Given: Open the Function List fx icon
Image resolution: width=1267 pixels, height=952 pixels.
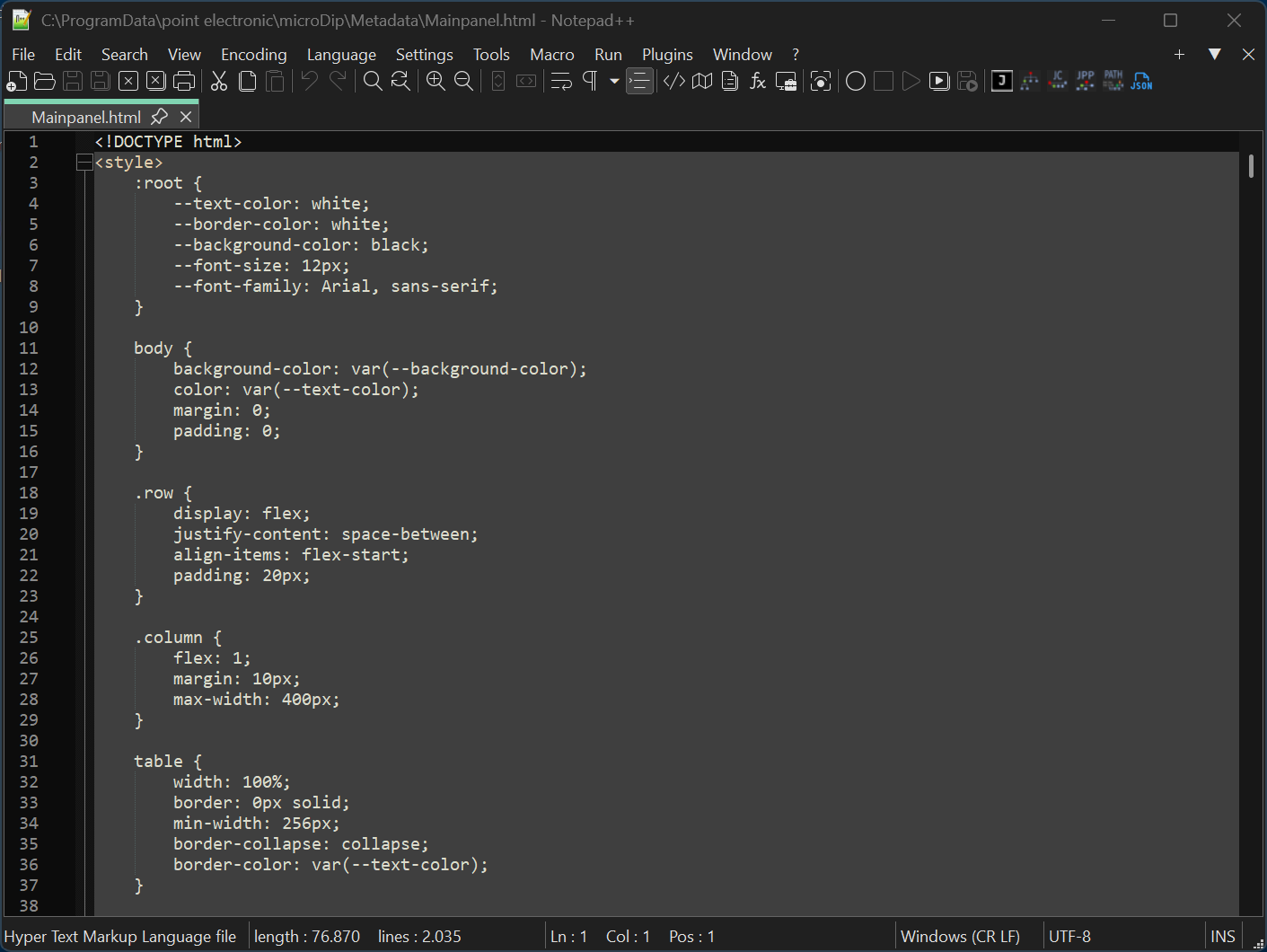Looking at the screenshot, I should (758, 82).
